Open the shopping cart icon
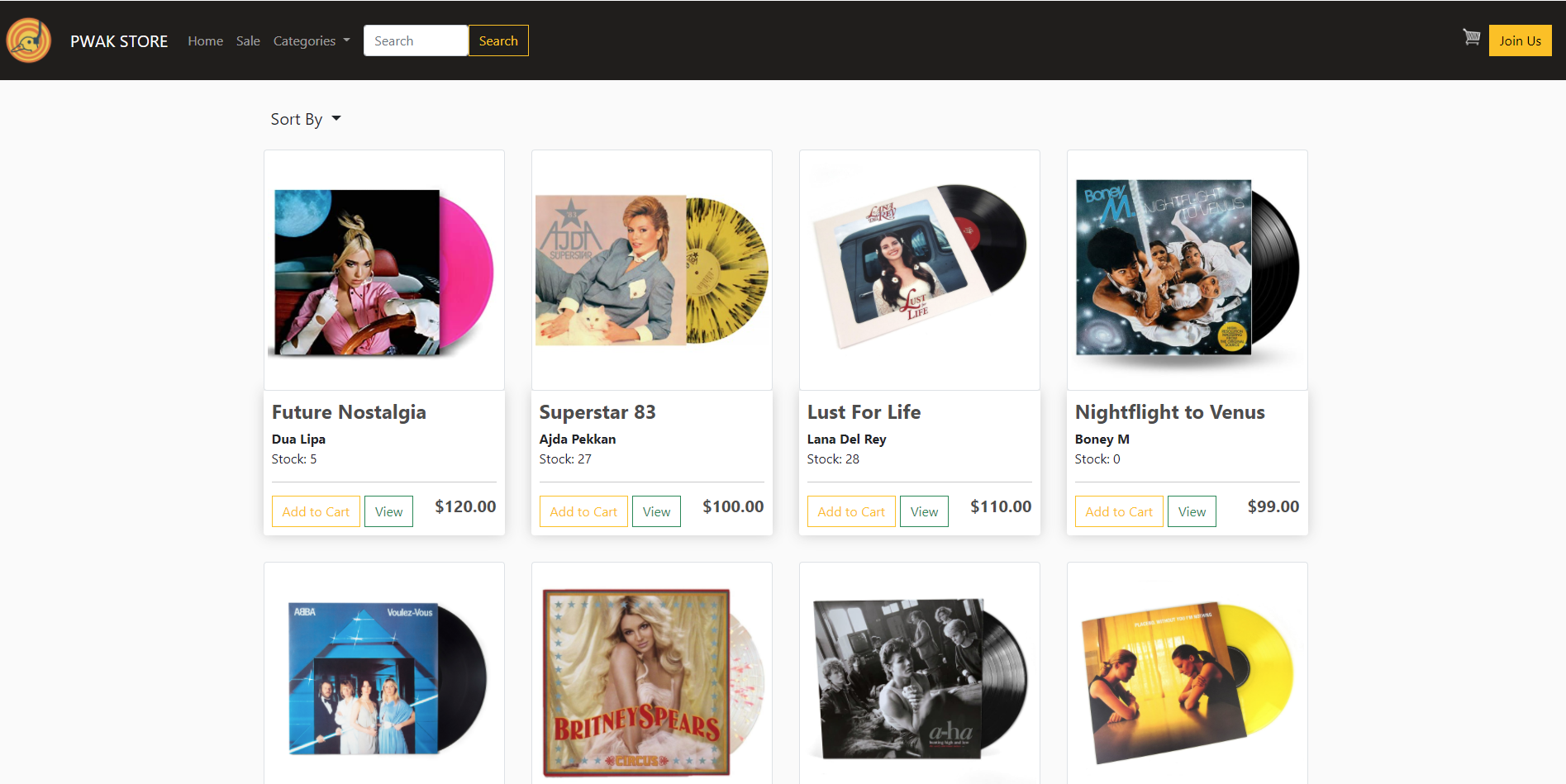Image resolution: width=1566 pixels, height=784 pixels. (1472, 37)
